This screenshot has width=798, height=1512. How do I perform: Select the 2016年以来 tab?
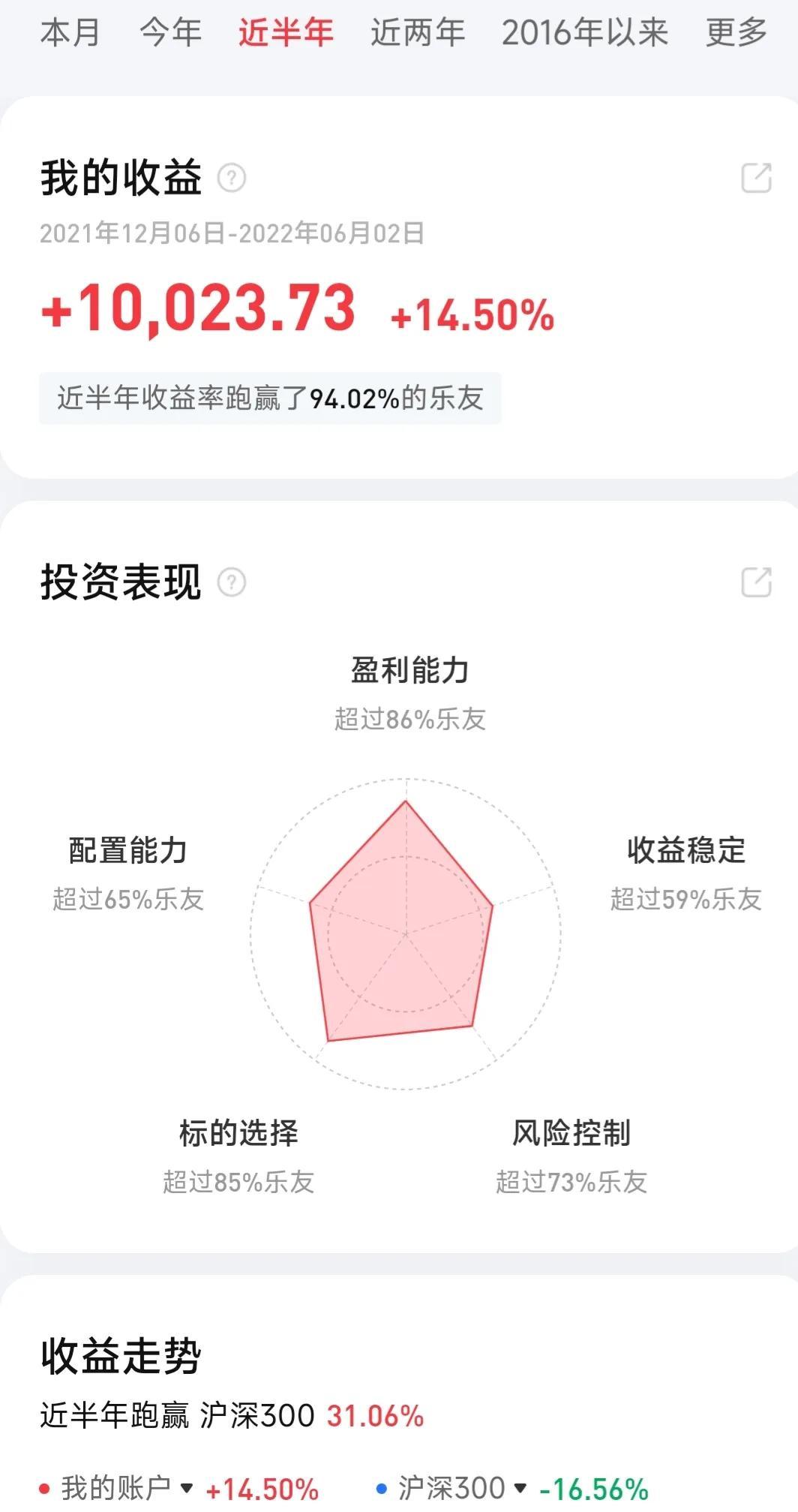[x=585, y=32]
